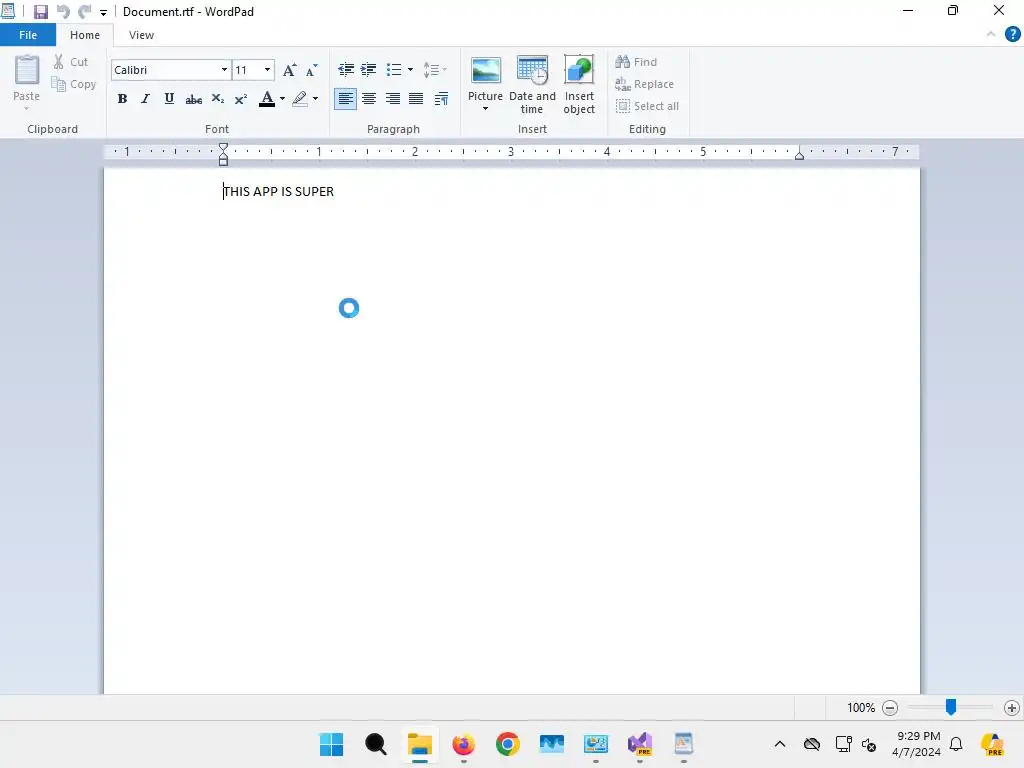Select Align text right
The height and width of the screenshot is (768, 1024).
[x=392, y=99]
